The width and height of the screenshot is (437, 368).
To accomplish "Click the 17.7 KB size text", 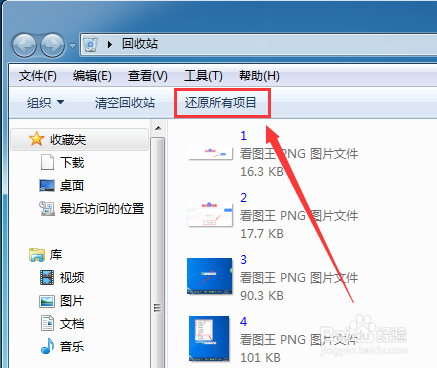I will (262, 234).
